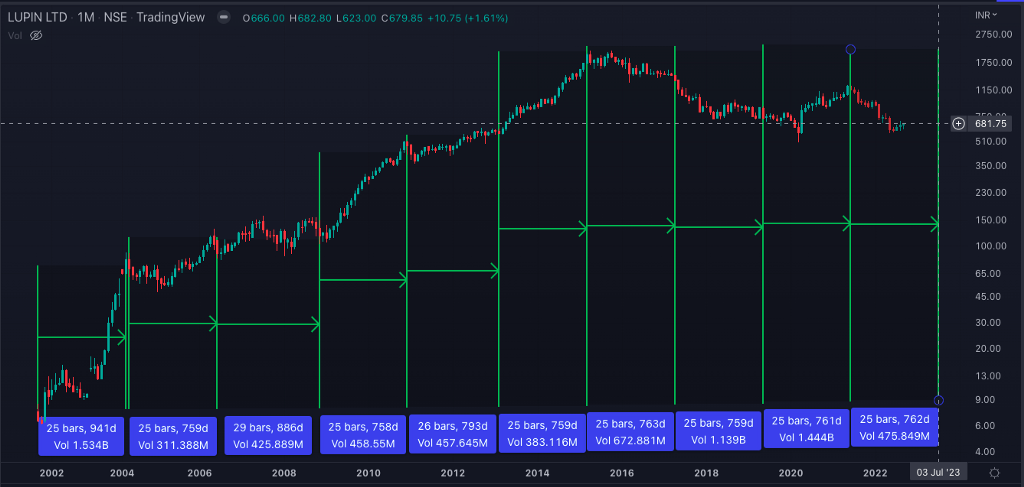The width and height of the screenshot is (1024, 487).
Task: Toggle the Vol indicator visibility eye
Action: [x=37, y=36]
